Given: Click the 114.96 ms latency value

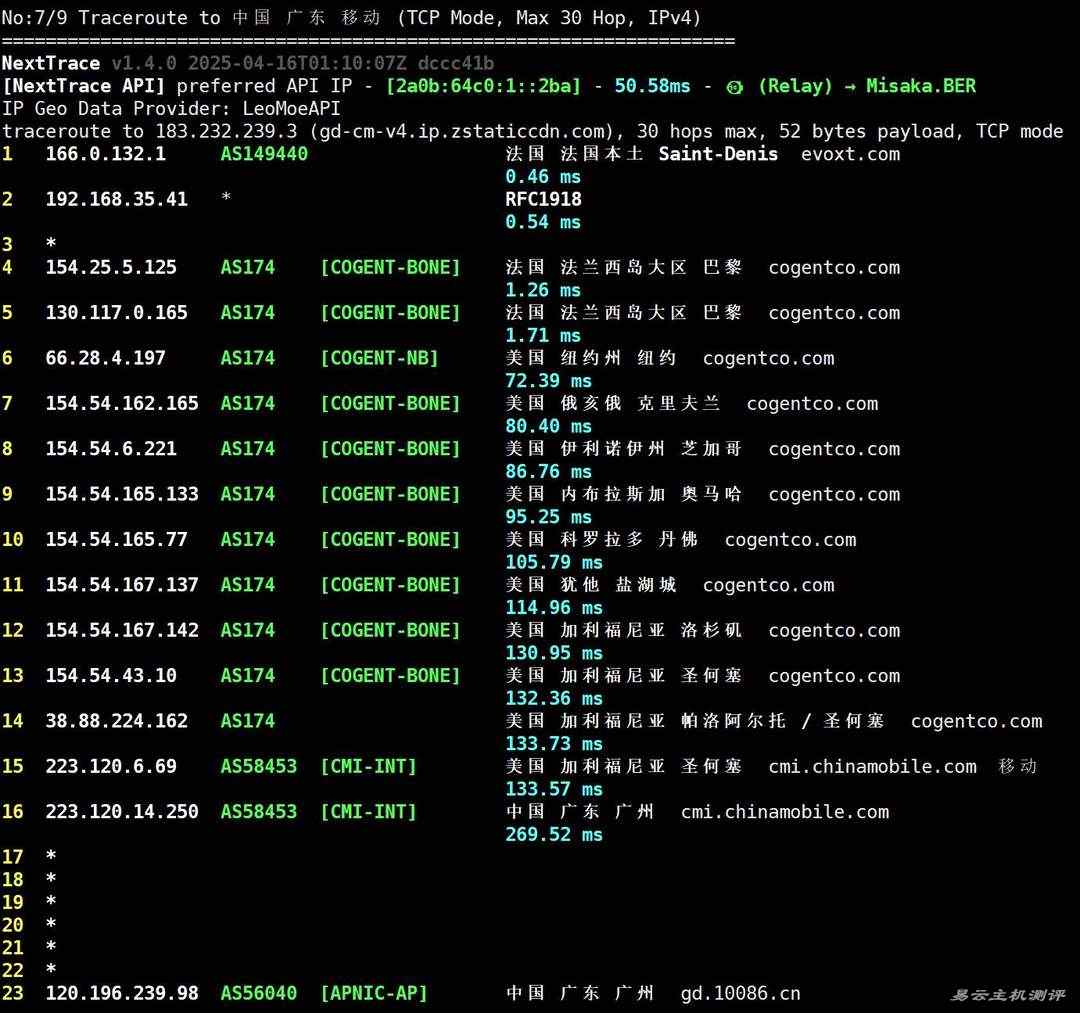Looking at the screenshot, I should coord(554,607).
